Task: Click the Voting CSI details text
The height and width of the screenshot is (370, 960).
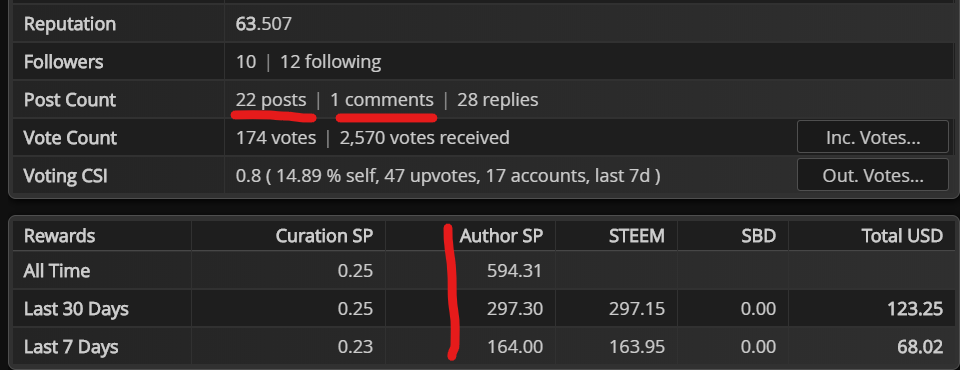Action: tap(448, 176)
